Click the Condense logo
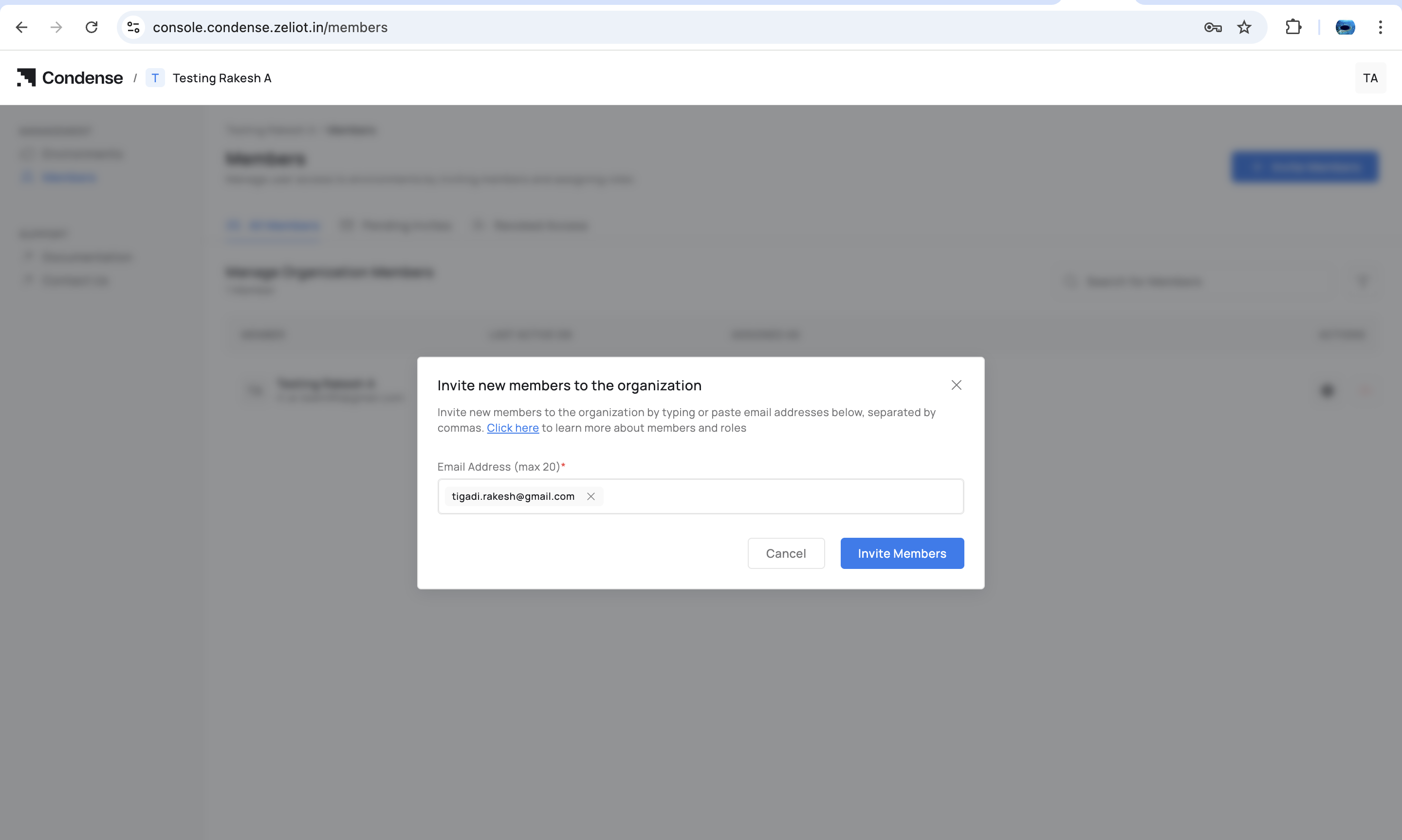 tap(70, 77)
